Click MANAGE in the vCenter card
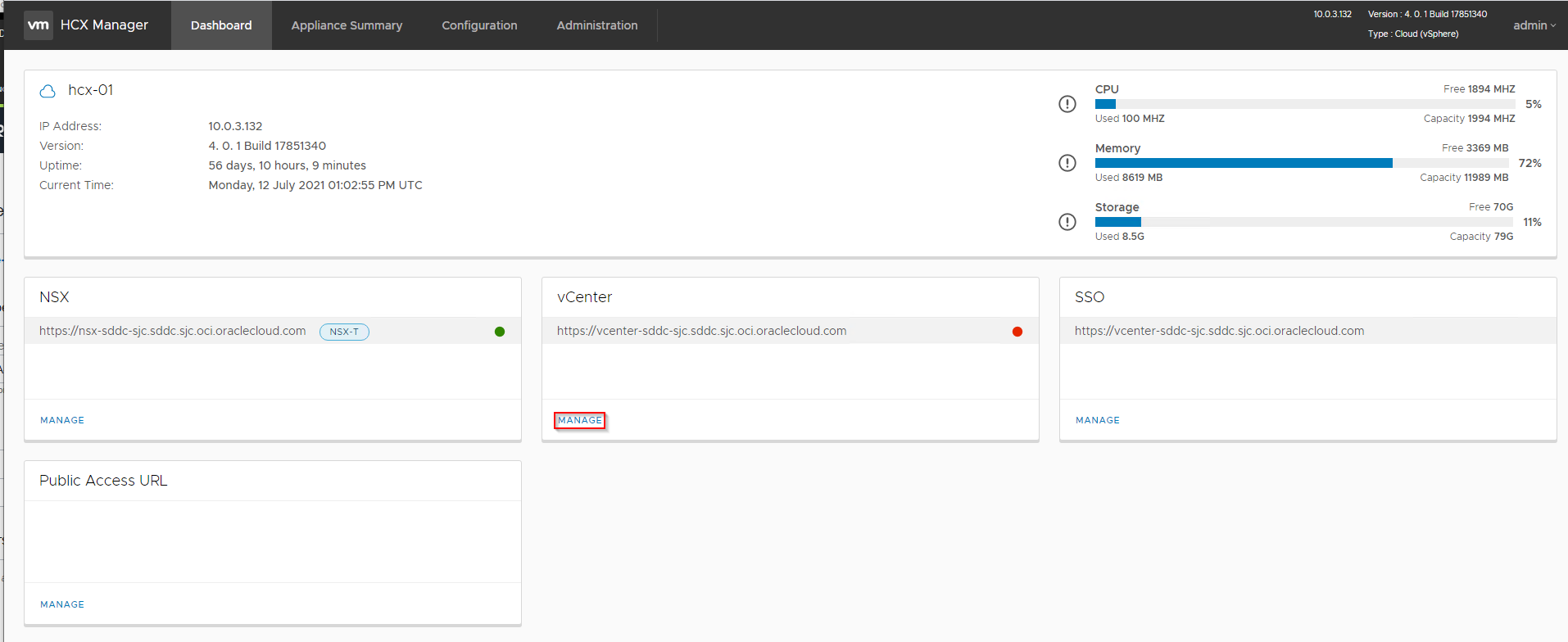Screen dimensions: 1568x642 (x=580, y=420)
